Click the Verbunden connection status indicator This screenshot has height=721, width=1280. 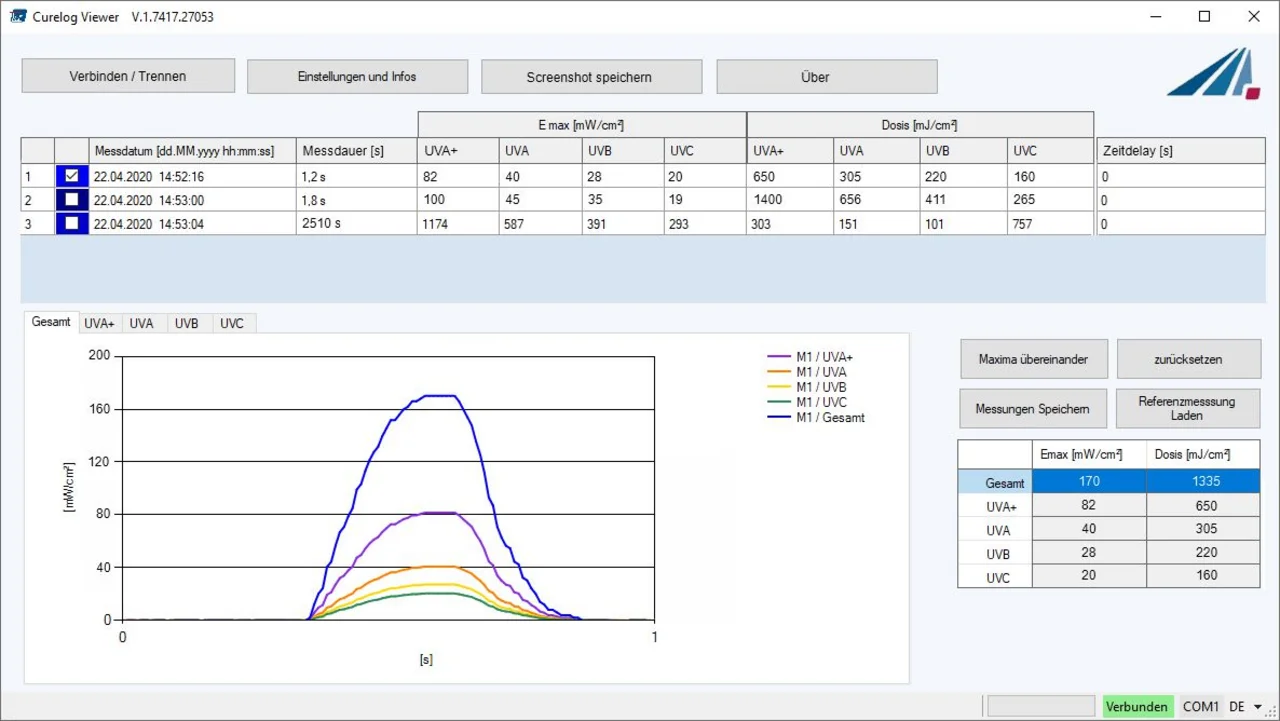click(x=1137, y=707)
